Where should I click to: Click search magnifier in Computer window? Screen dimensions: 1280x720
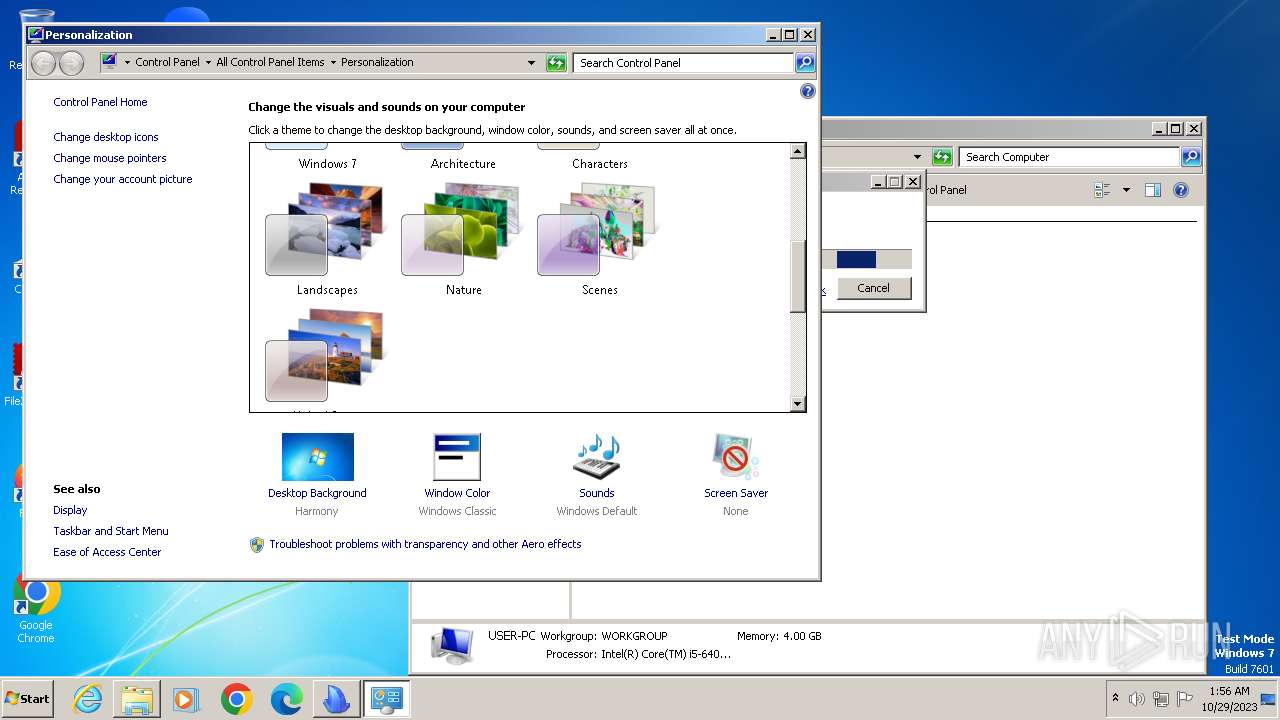(1190, 157)
